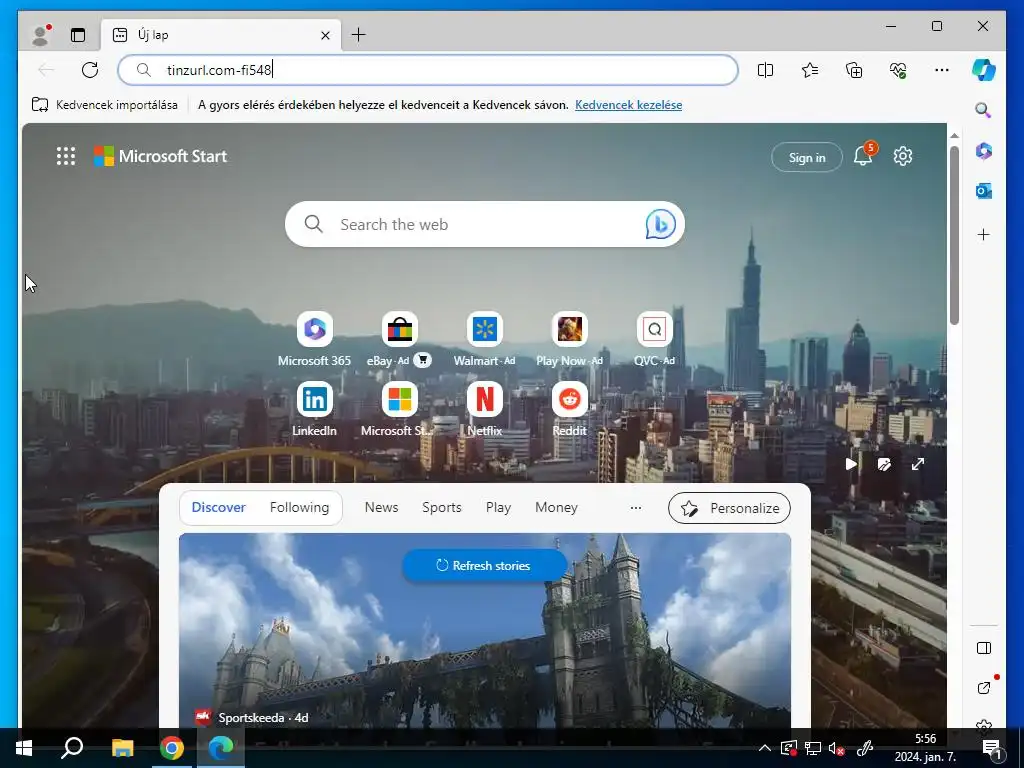Switch to the Play tab
The width and height of the screenshot is (1024, 768).
coord(498,507)
